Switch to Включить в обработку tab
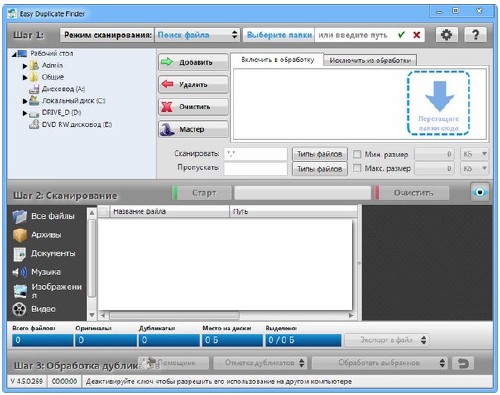 tap(277, 60)
